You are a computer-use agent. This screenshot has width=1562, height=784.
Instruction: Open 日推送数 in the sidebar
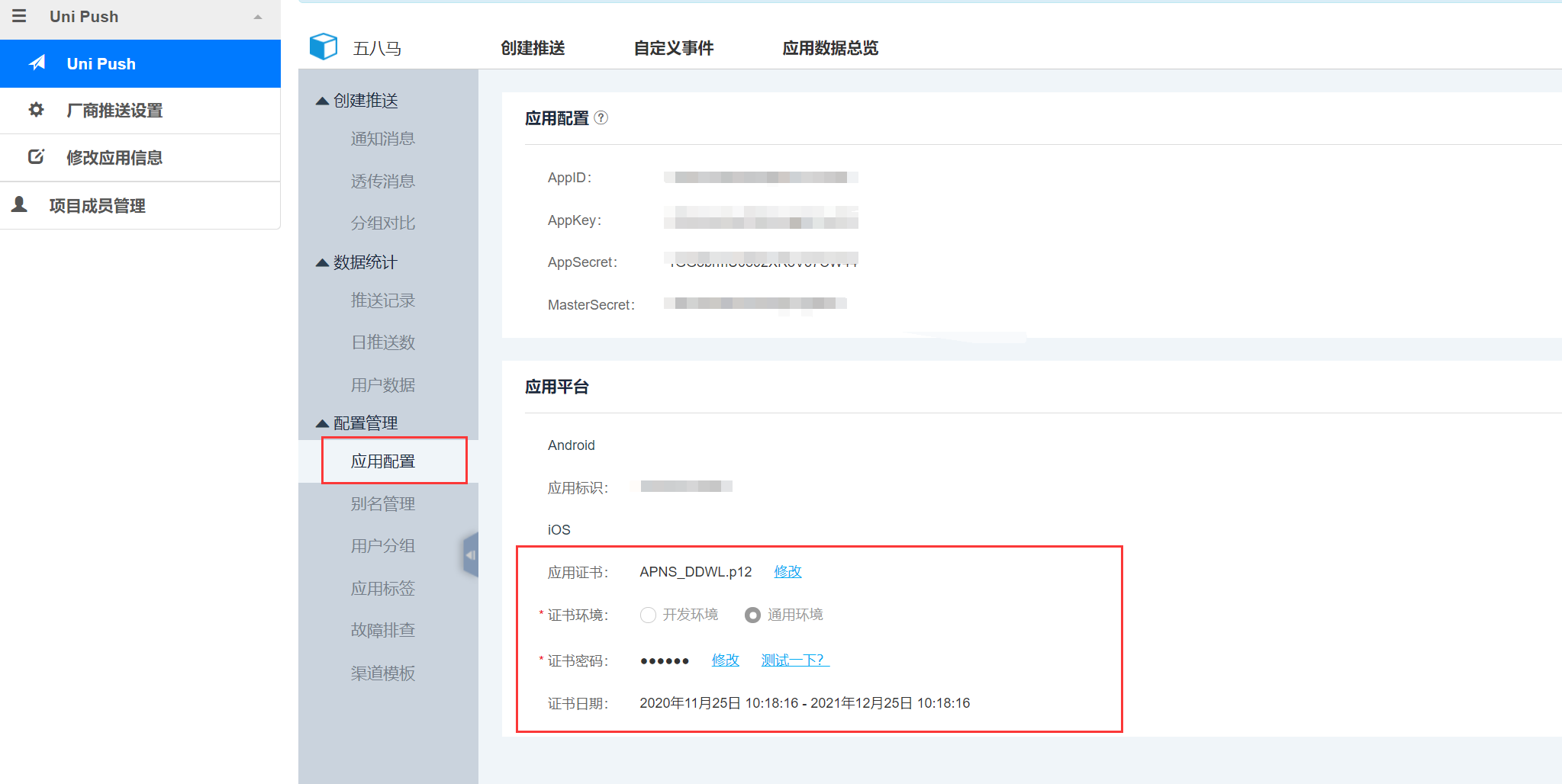(383, 342)
